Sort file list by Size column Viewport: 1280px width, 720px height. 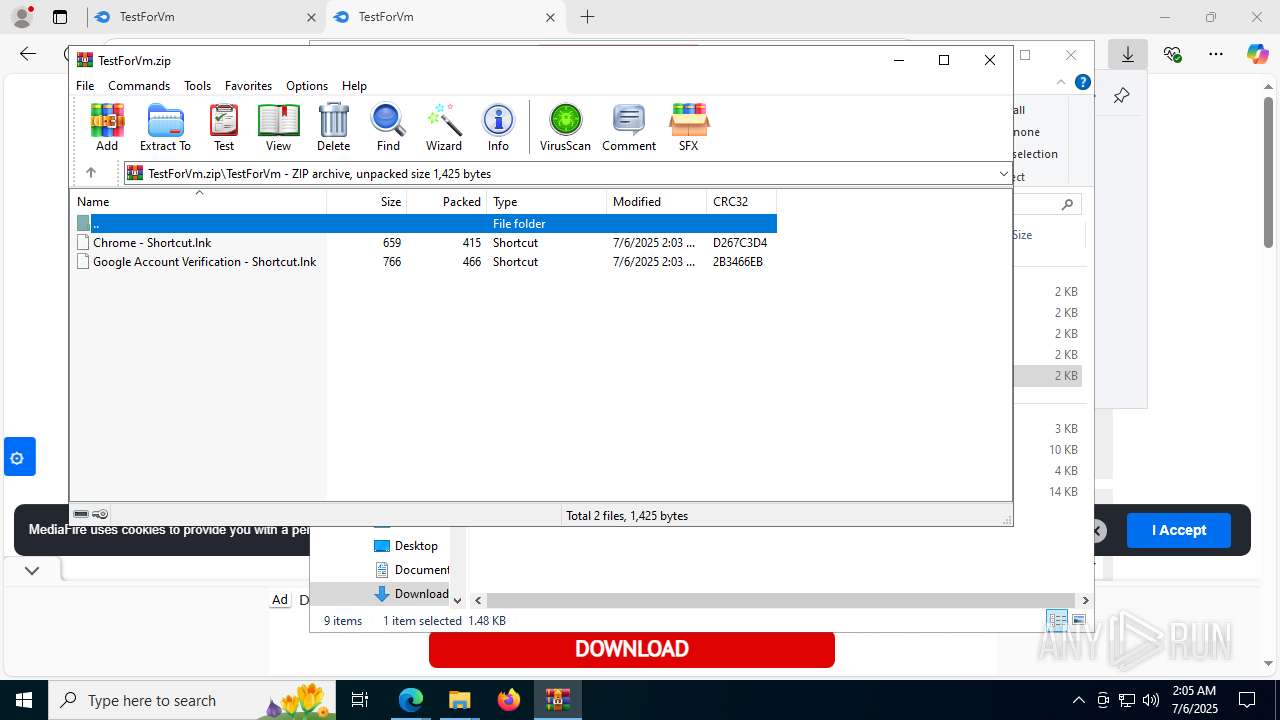point(366,202)
